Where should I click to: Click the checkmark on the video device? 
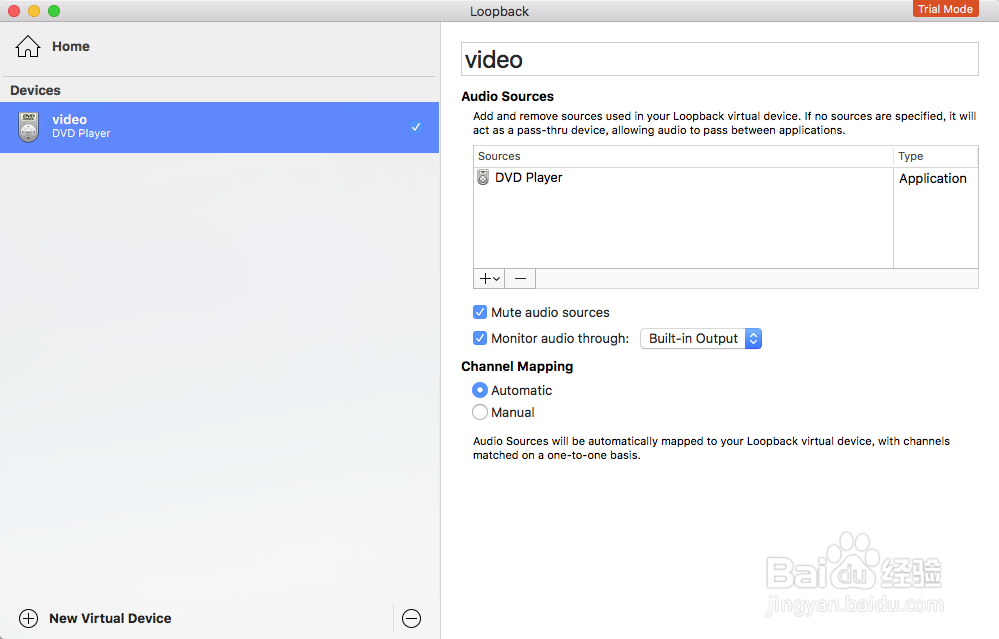point(417,127)
